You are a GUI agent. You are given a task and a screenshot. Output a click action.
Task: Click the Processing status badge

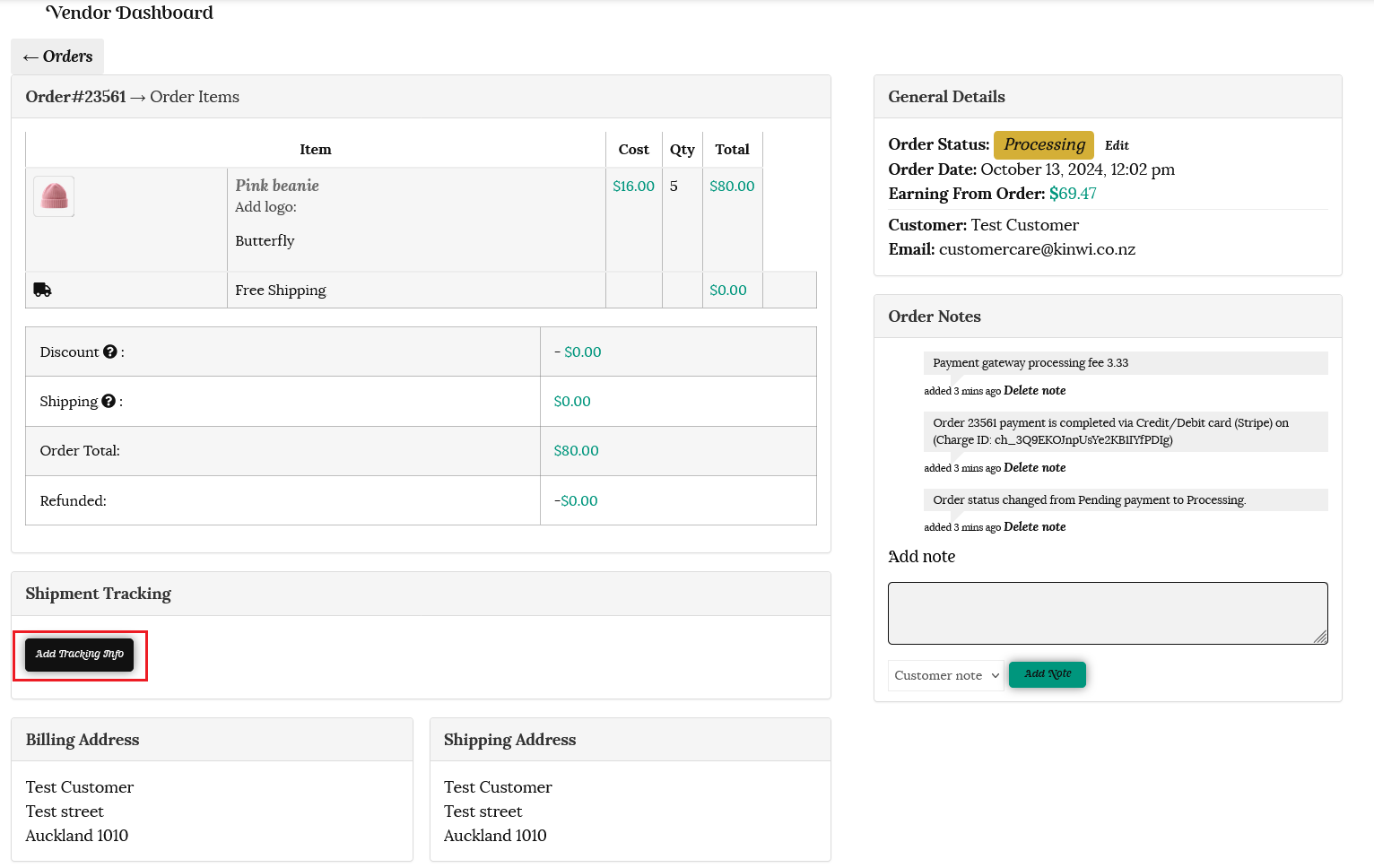pyautogui.click(x=1043, y=144)
